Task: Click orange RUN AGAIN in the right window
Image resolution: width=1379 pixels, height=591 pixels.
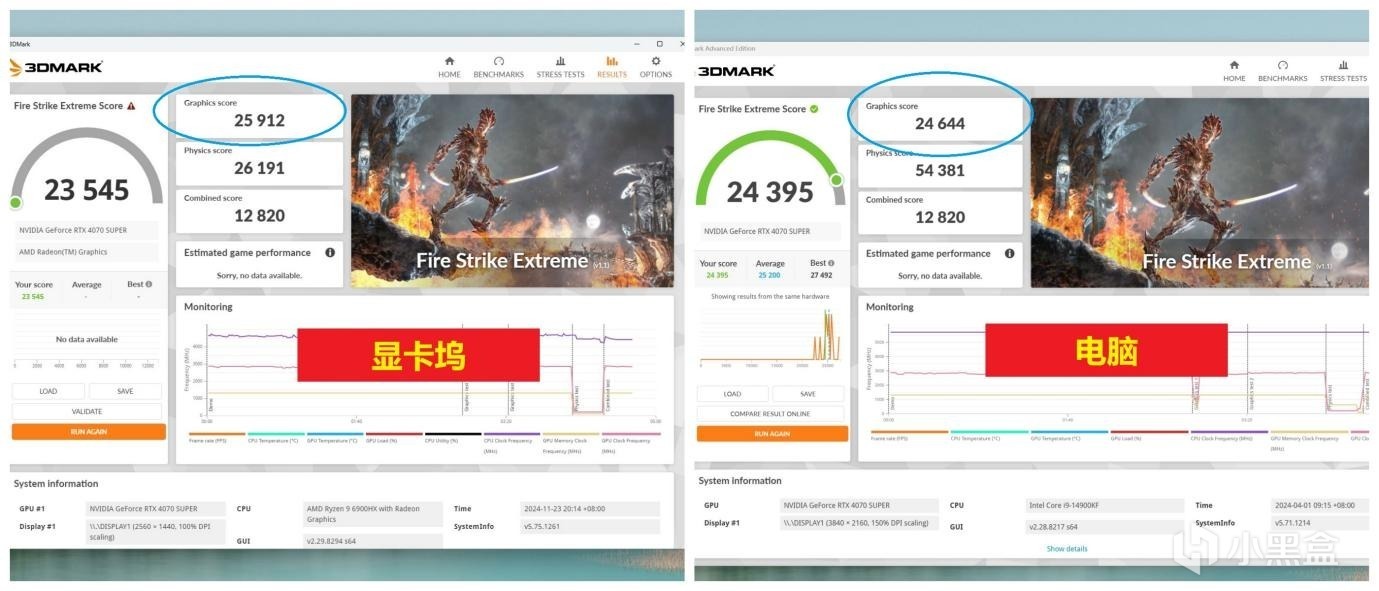Action: [772, 434]
